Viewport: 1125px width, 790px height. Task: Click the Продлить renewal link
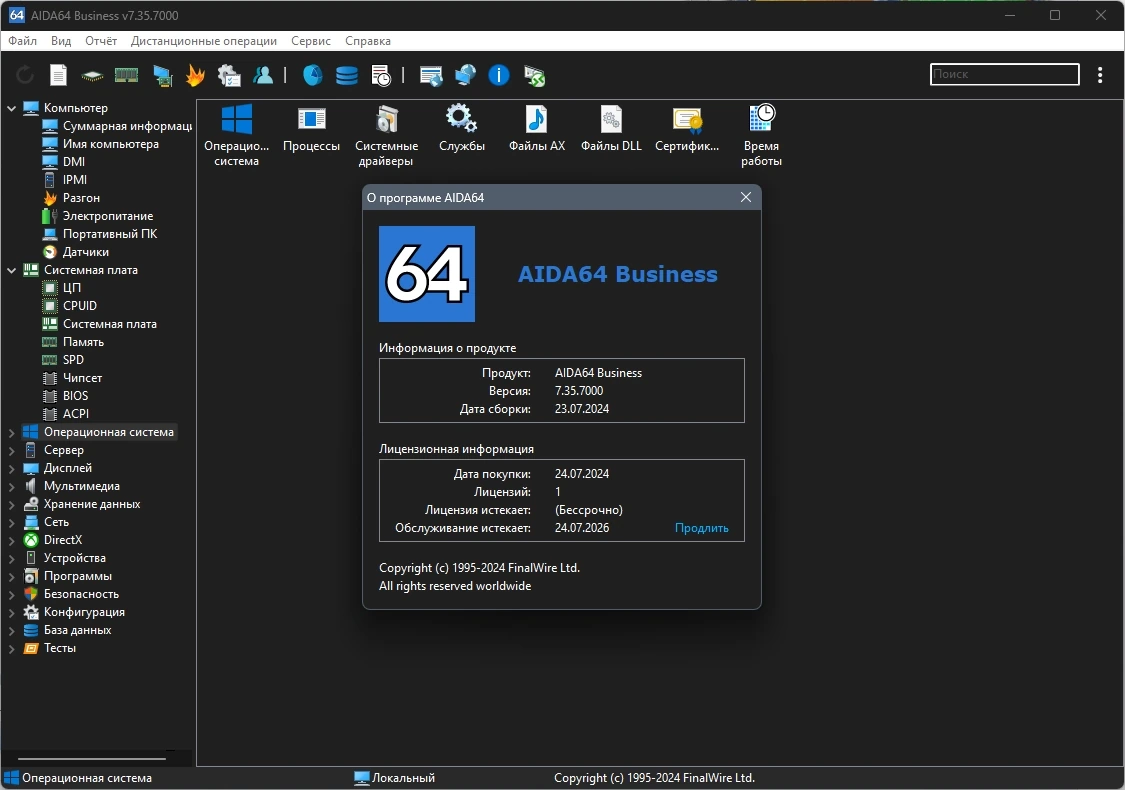pos(702,528)
